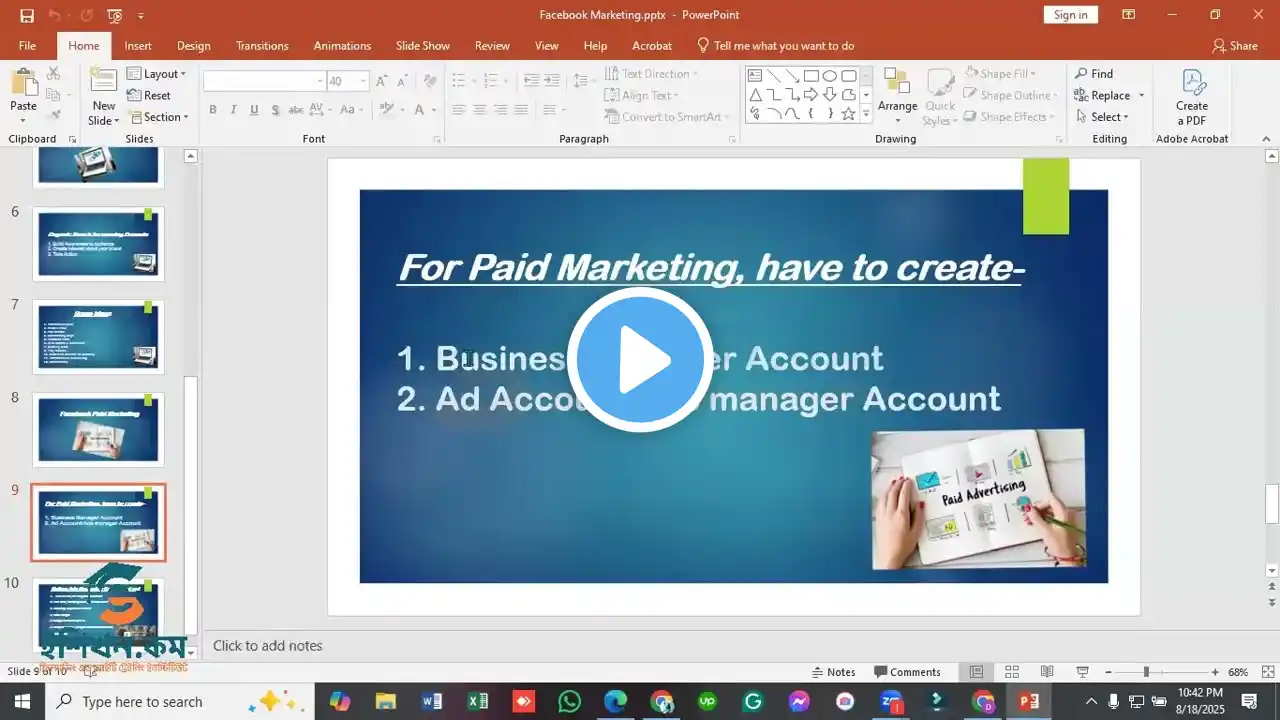Reset the slide layout
1280x720 pixels.
(149, 95)
